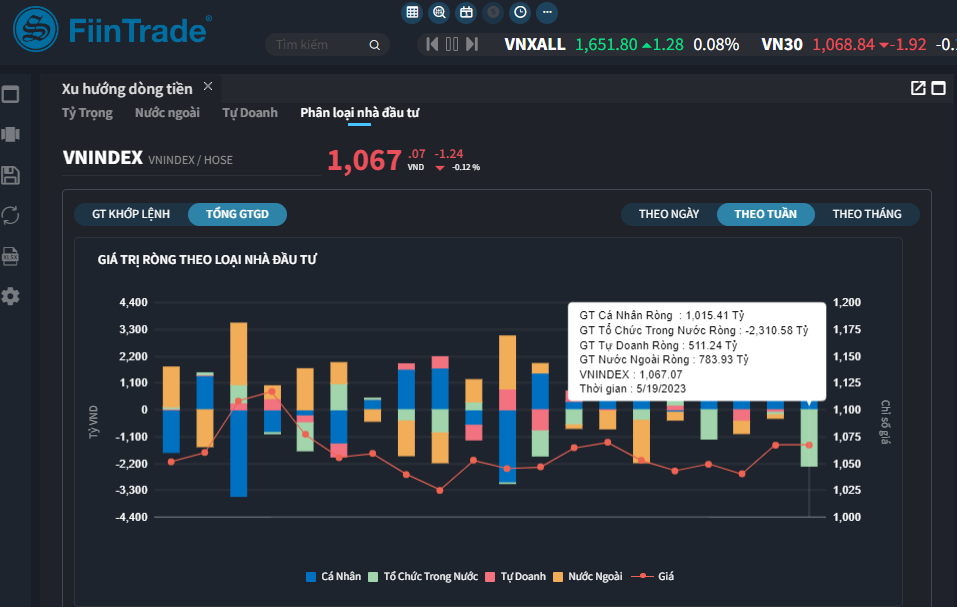Open settings via the sidebar gear icon

click(11, 296)
